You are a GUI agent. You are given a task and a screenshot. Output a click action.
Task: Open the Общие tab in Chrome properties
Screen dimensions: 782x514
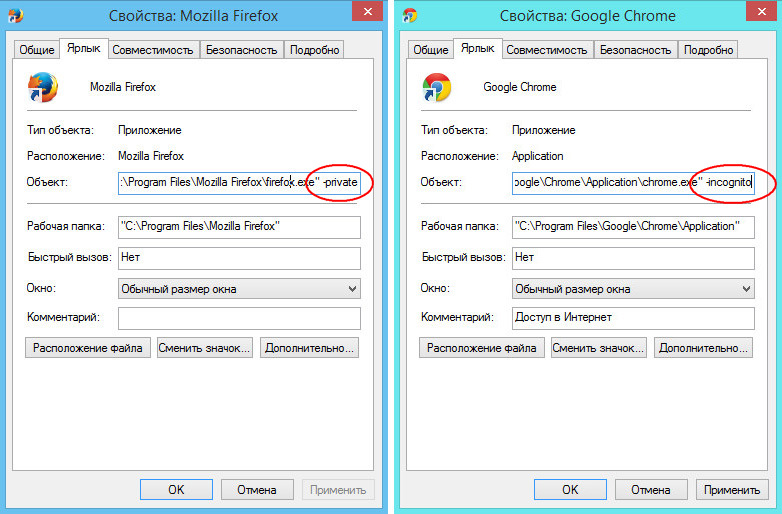[x=430, y=50]
